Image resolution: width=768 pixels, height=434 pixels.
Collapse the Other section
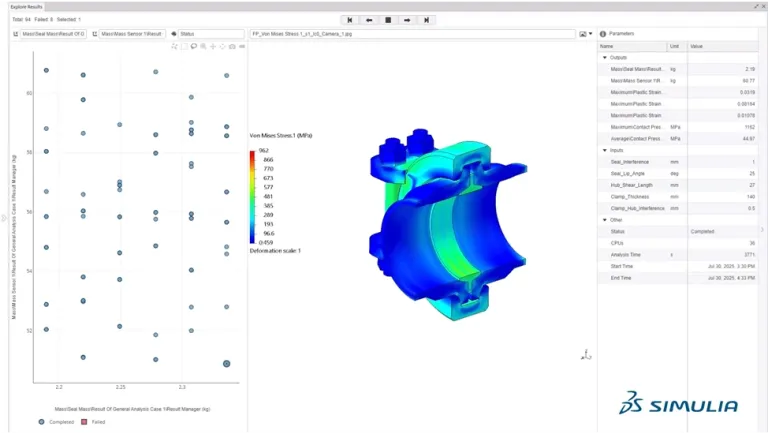click(x=605, y=220)
